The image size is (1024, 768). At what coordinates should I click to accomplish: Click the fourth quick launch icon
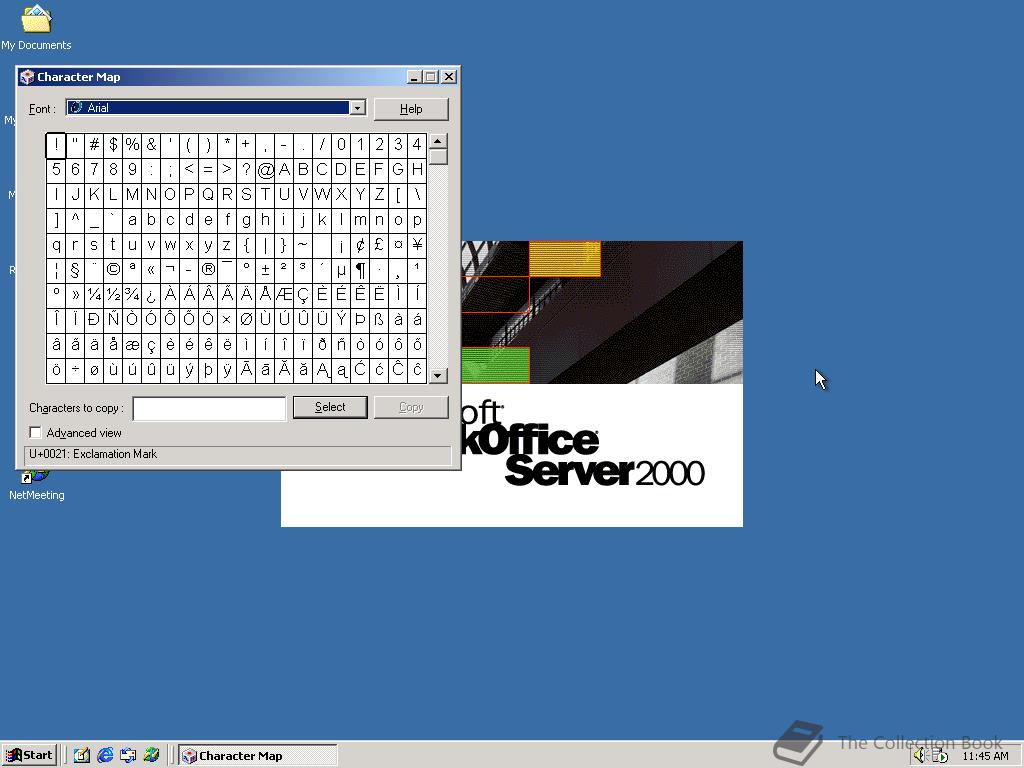tap(152, 756)
